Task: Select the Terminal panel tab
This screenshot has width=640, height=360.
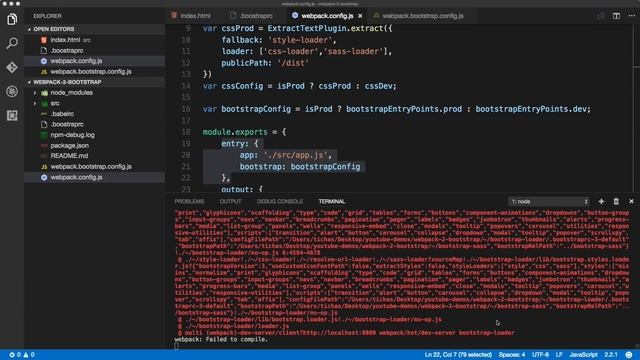Action: (331, 202)
